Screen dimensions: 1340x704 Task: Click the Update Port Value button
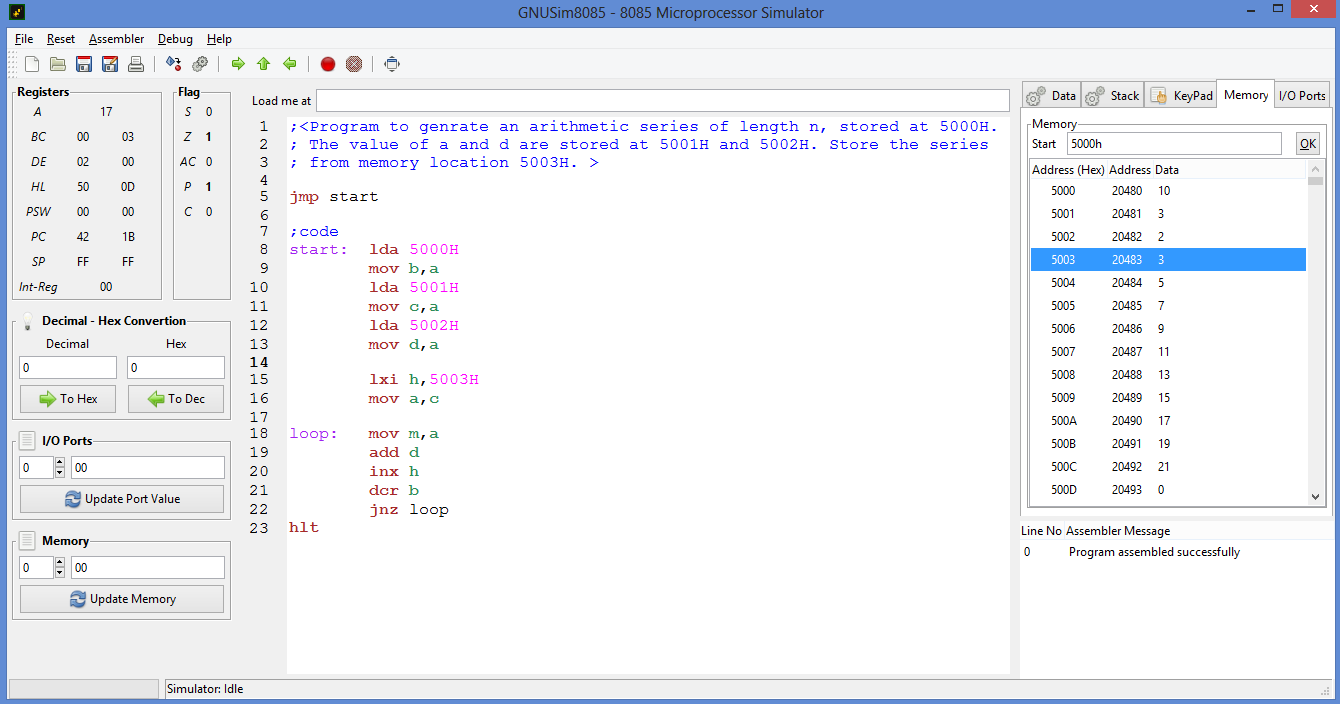point(122,499)
